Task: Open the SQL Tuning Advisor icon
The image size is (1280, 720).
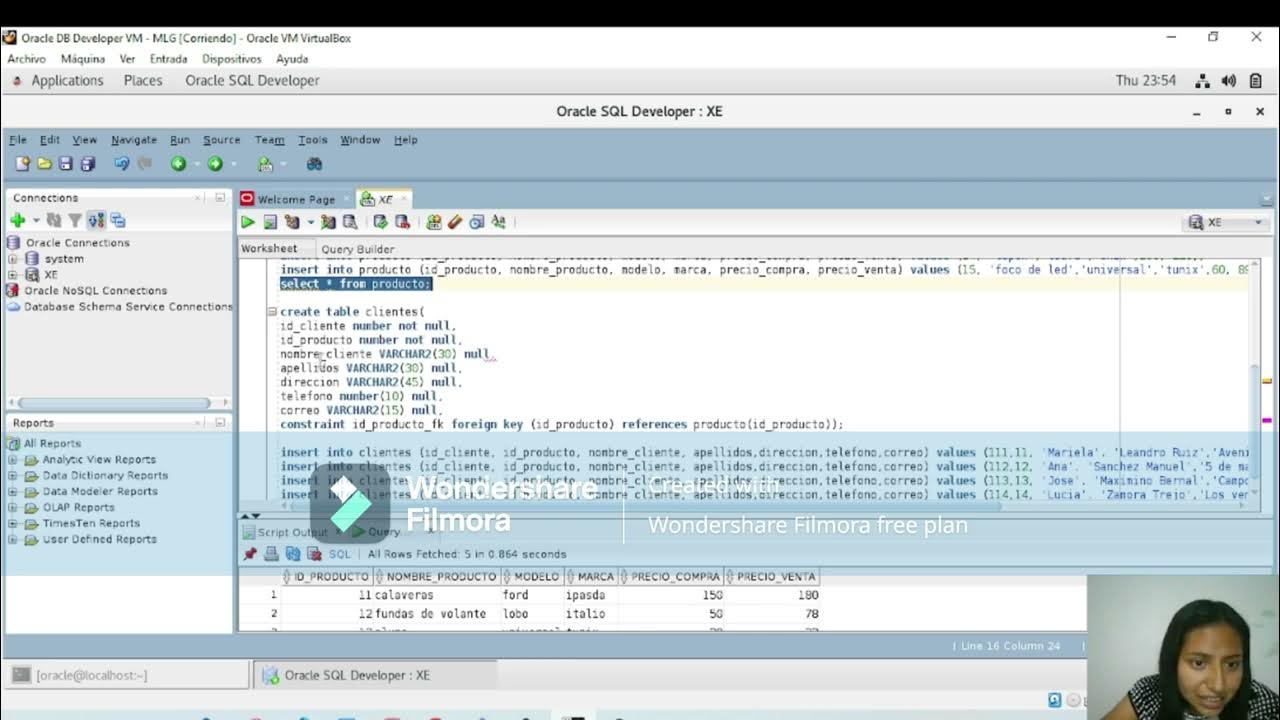Action: [x=350, y=222]
